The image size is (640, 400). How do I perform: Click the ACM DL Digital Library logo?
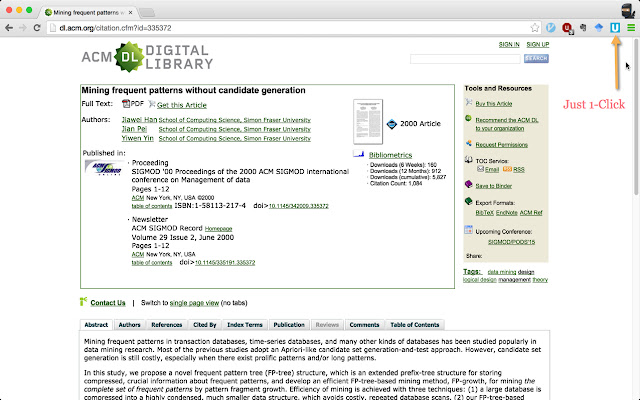pos(147,57)
